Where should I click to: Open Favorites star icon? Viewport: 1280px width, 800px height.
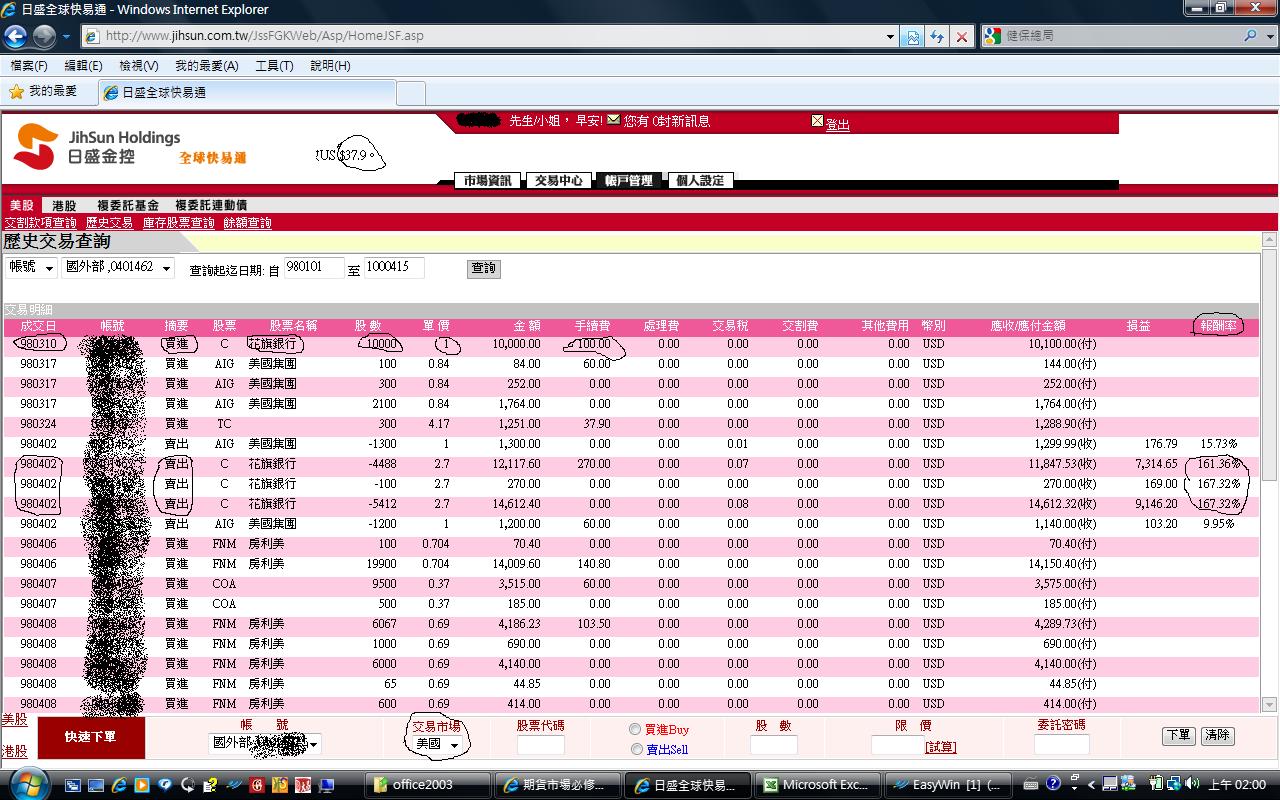16,92
